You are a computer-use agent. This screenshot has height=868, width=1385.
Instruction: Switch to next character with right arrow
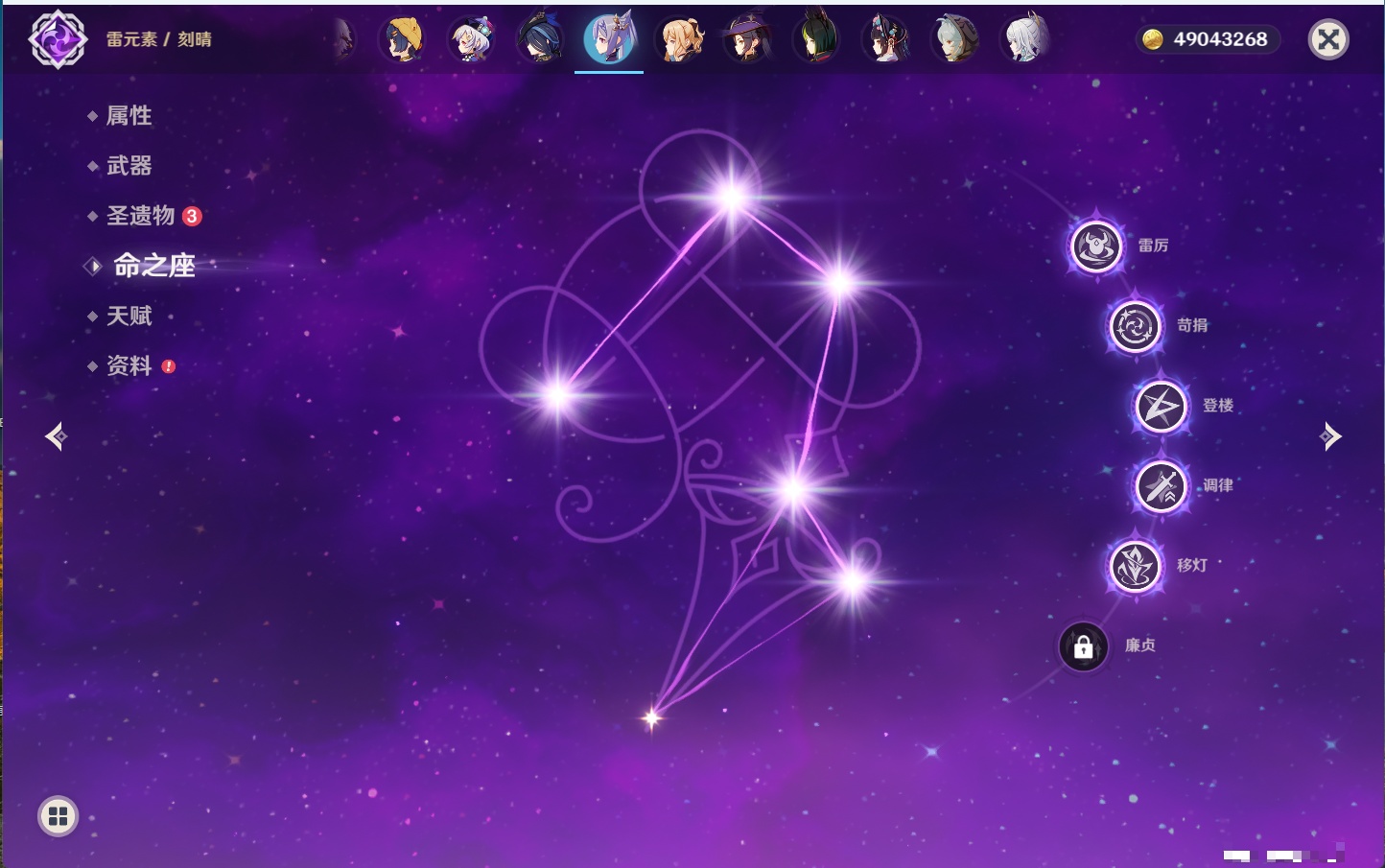tap(1330, 436)
